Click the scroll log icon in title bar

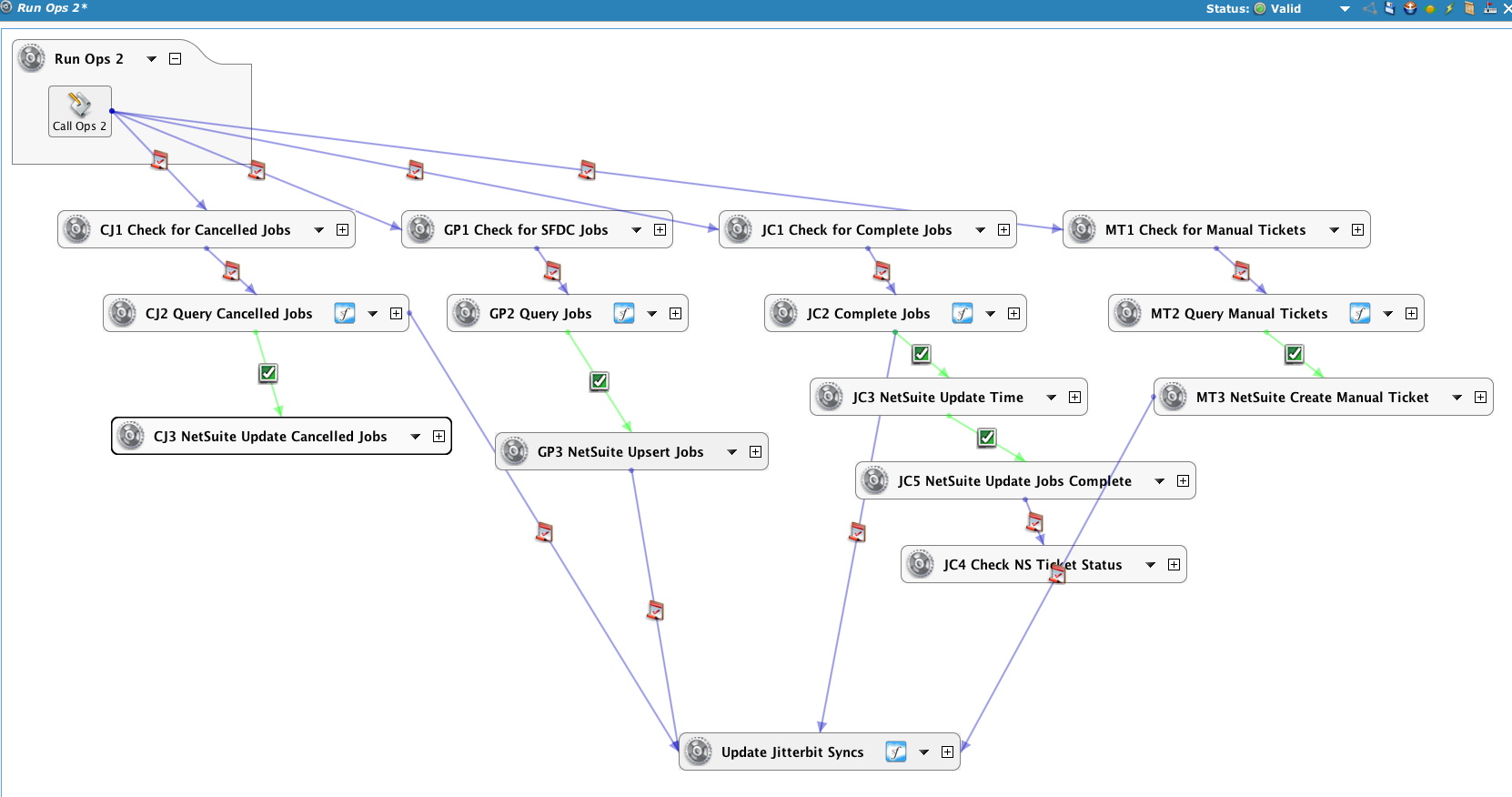tap(1469, 8)
